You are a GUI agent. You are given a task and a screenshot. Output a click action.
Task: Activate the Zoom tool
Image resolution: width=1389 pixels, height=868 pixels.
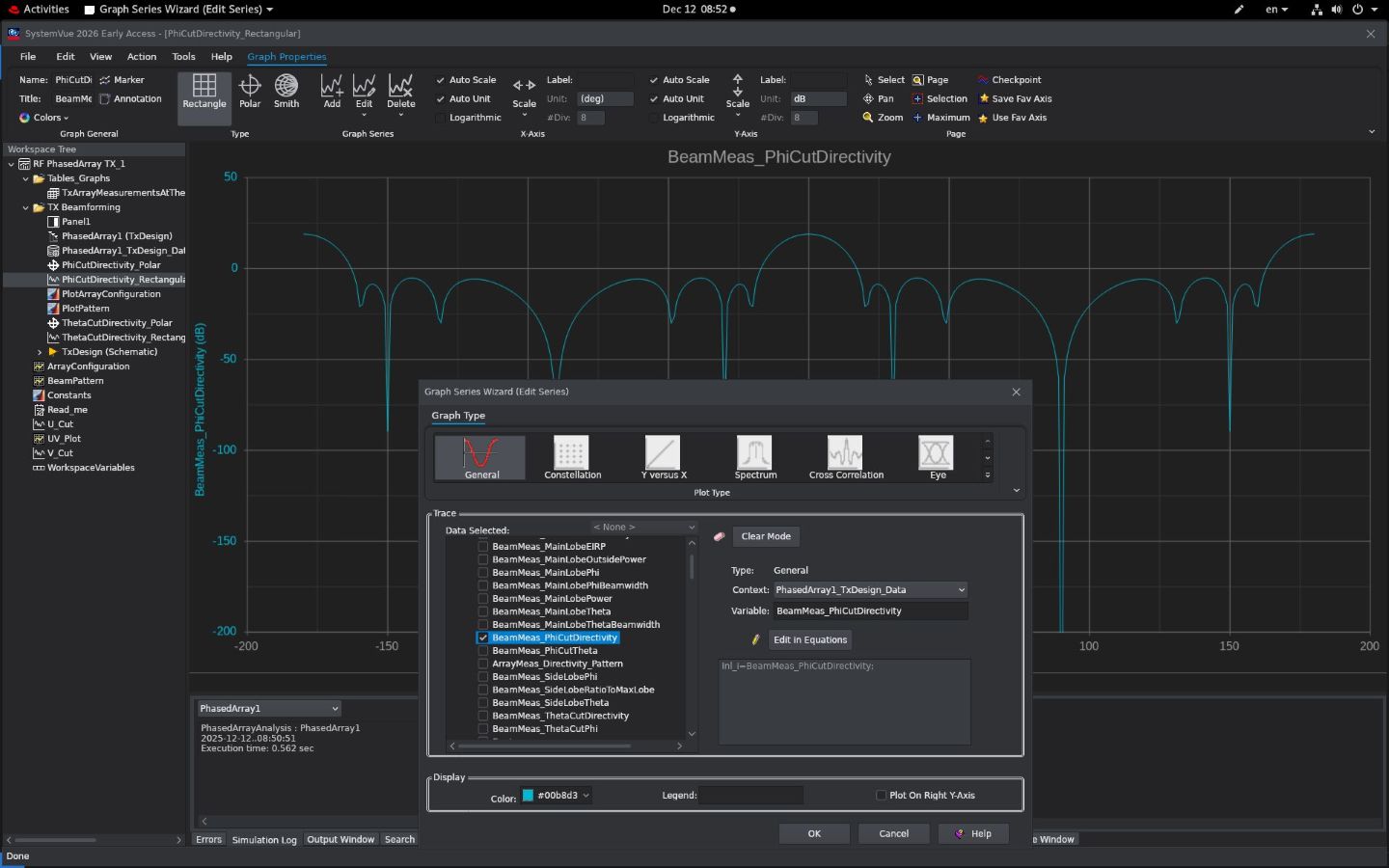point(883,118)
